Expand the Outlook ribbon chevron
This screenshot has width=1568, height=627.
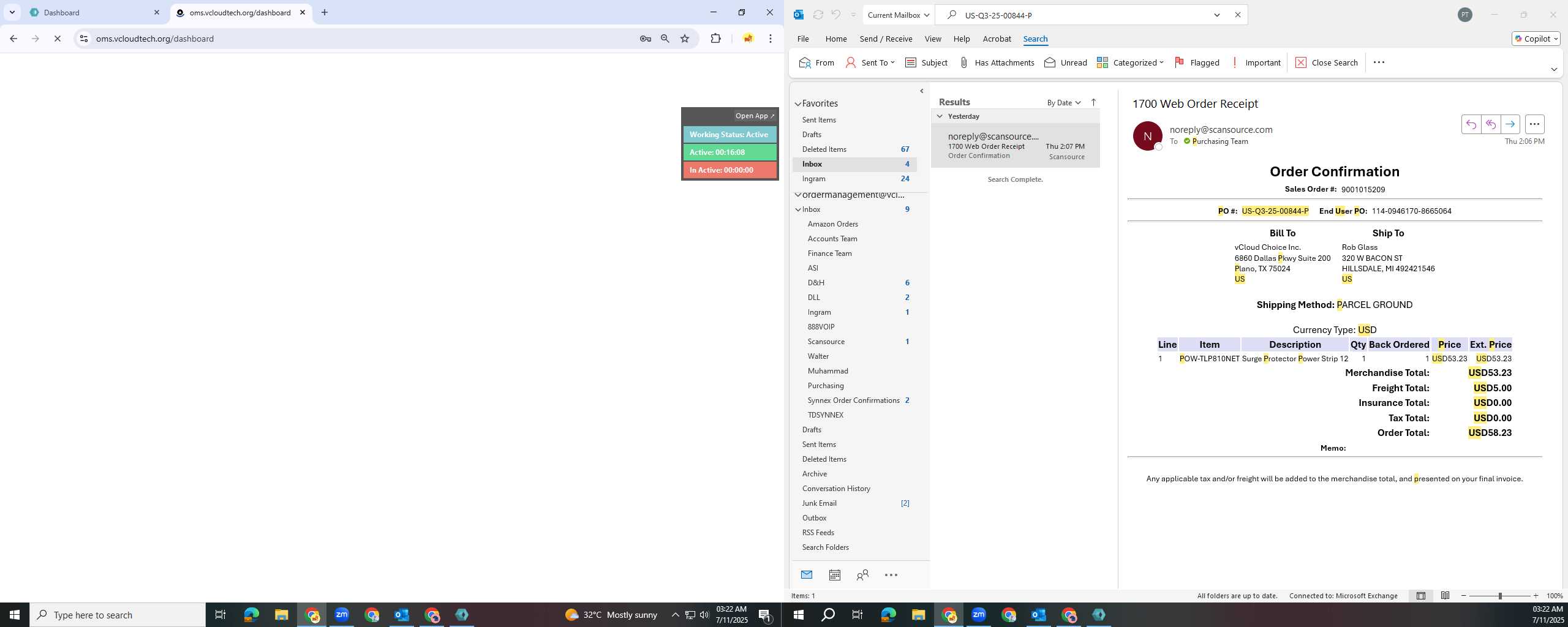click(x=1553, y=69)
